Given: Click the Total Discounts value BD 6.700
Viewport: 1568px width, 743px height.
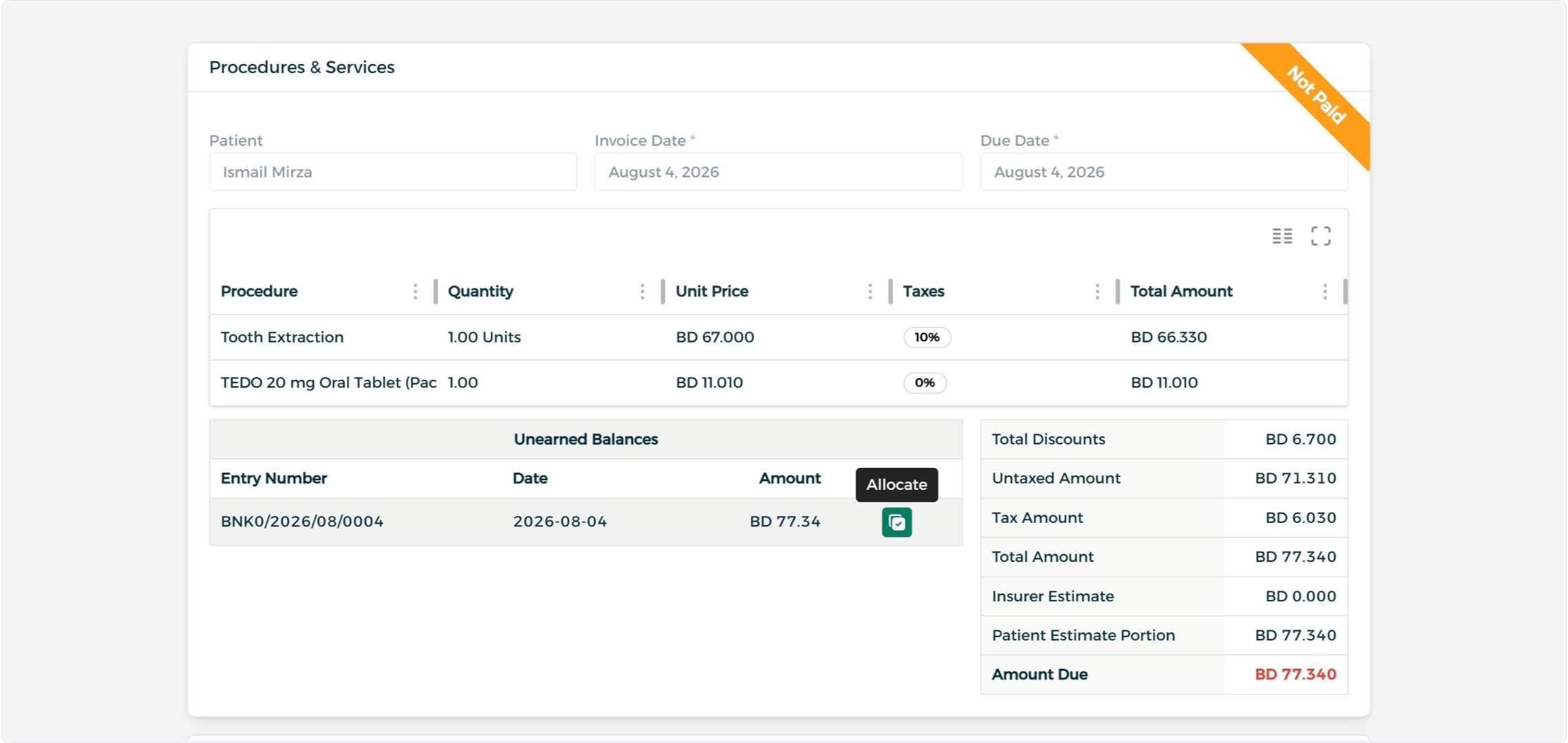Looking at the screenshot, I should (1301, 439).
